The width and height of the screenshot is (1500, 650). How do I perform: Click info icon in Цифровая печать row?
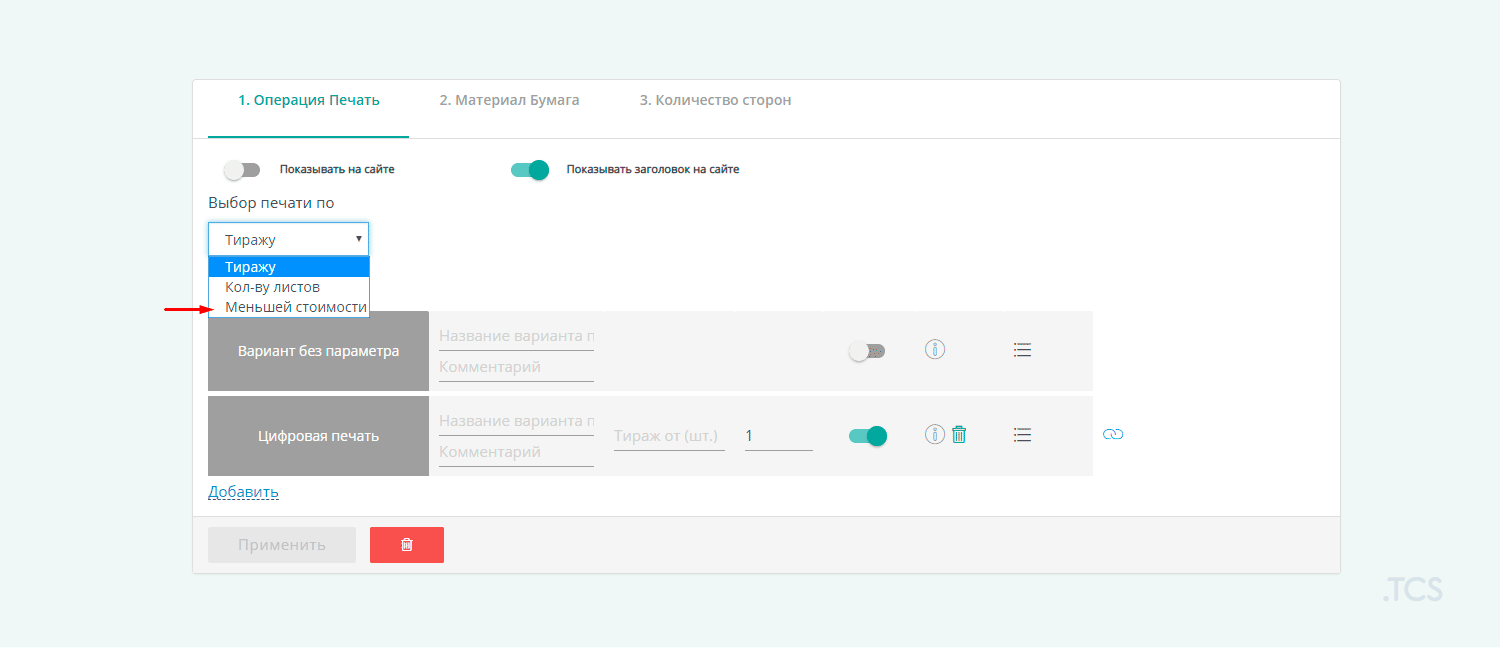coord(935,434)
